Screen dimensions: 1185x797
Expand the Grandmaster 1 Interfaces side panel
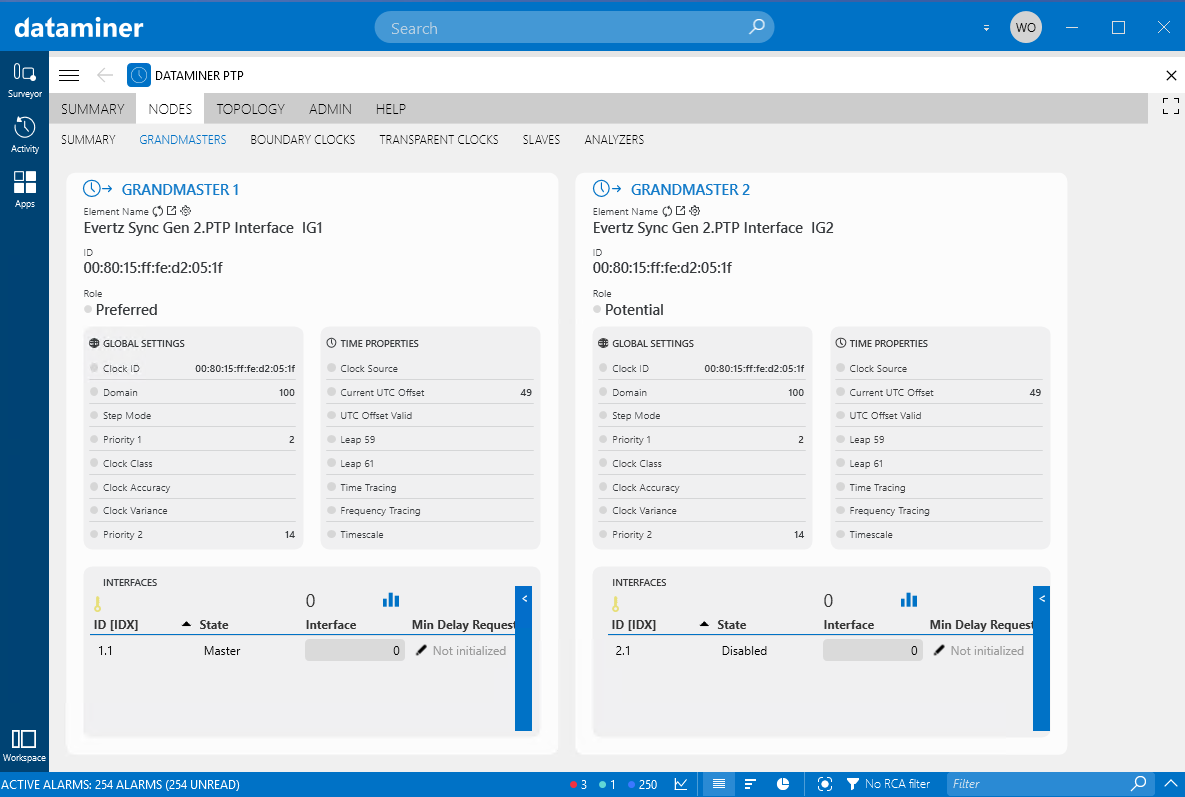coord(524,658)
